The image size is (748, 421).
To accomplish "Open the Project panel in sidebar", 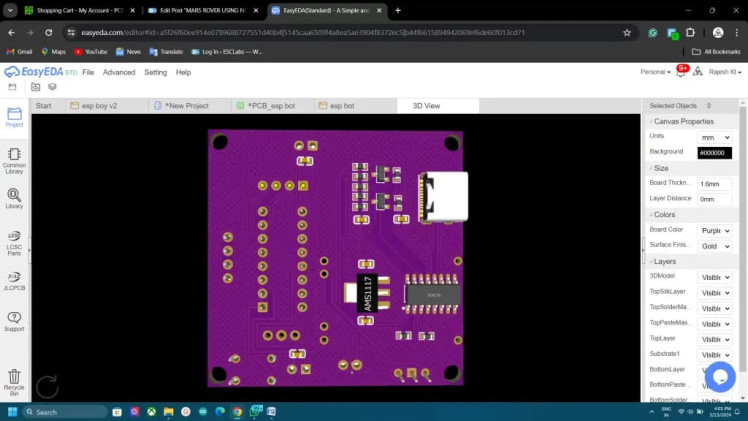I will click(x=14, y=116).
